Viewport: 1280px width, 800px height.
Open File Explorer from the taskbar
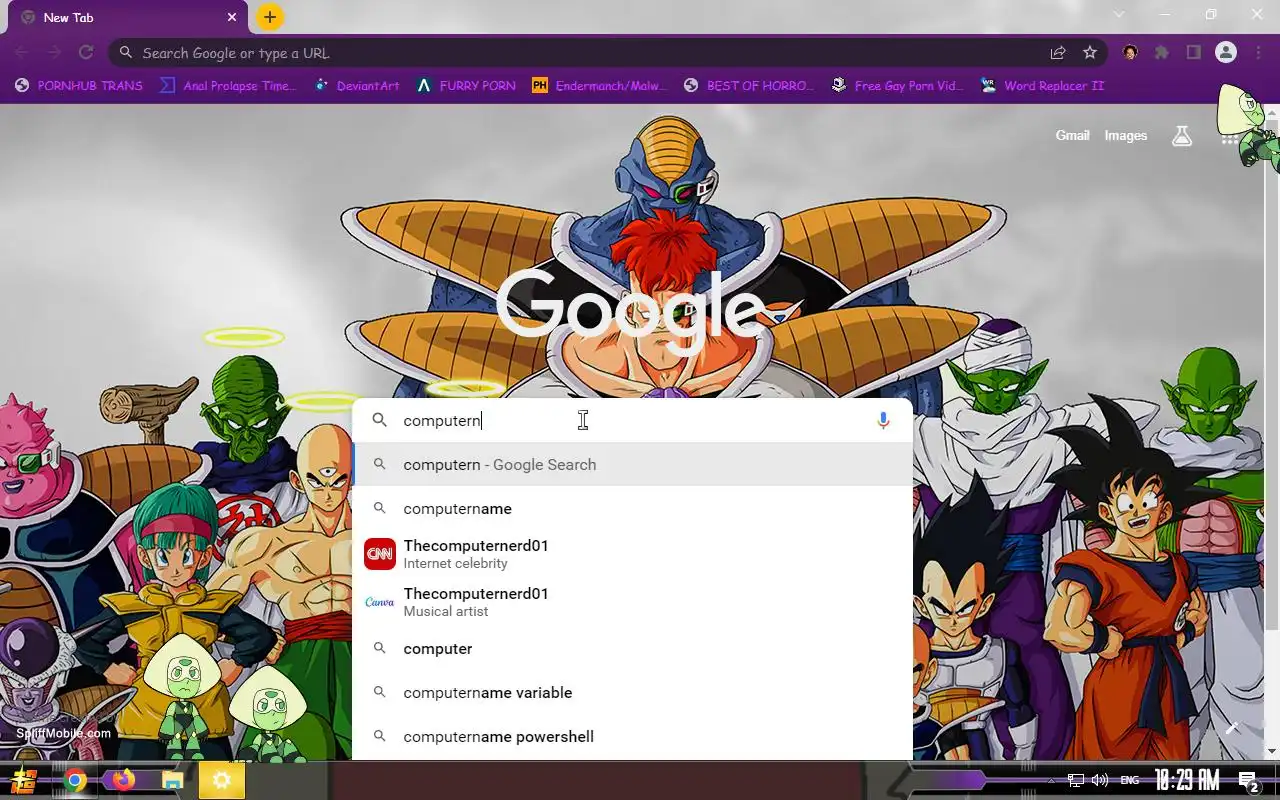172,780
